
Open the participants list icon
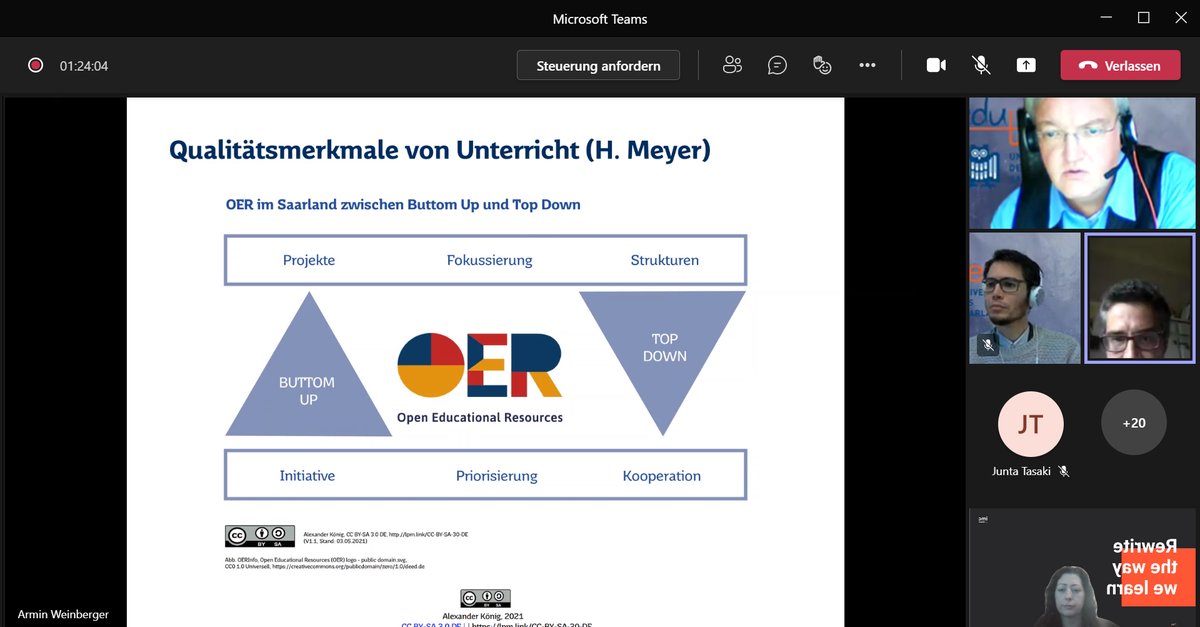(732, 64)
